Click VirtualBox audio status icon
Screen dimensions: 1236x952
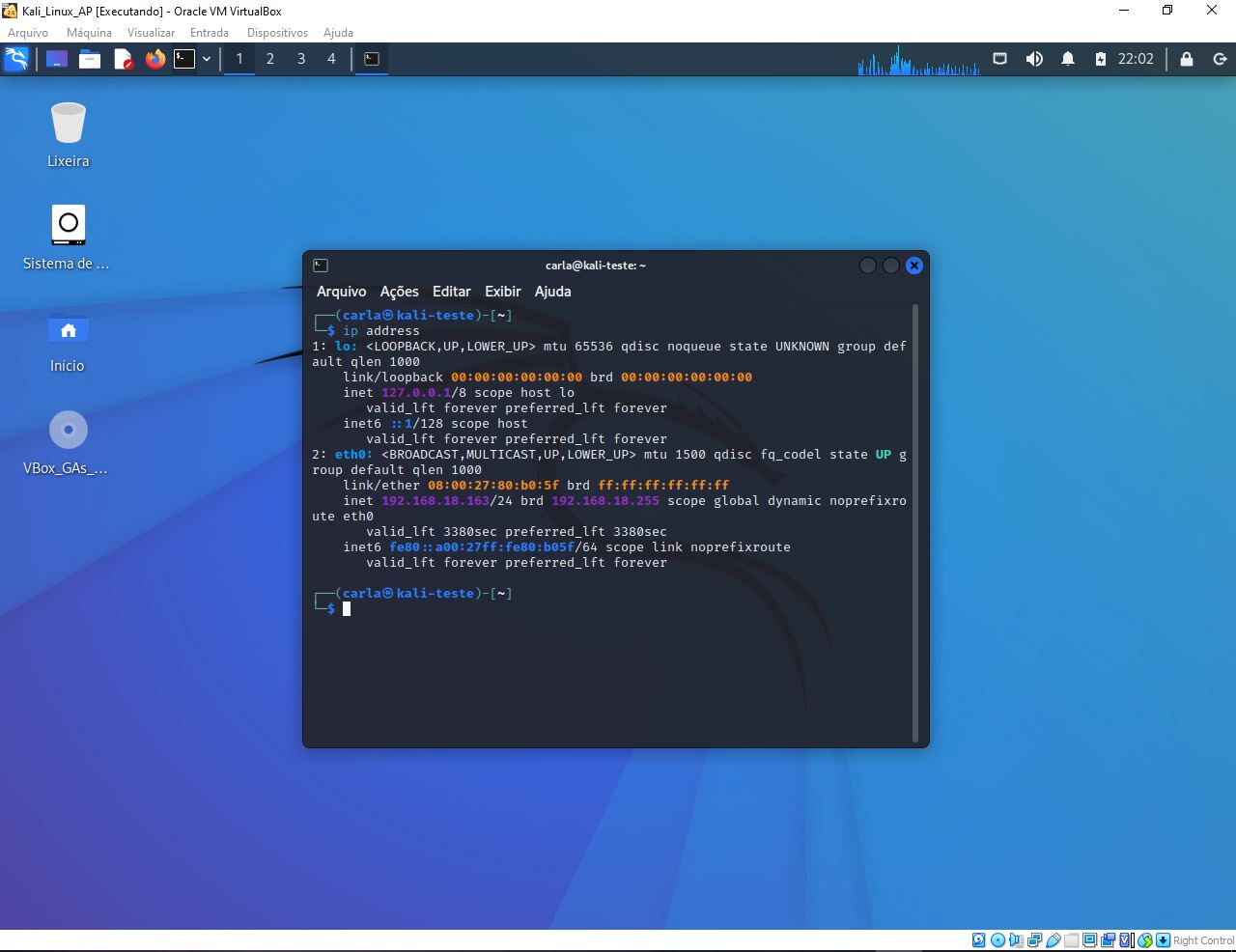(x=1016, y=940)
